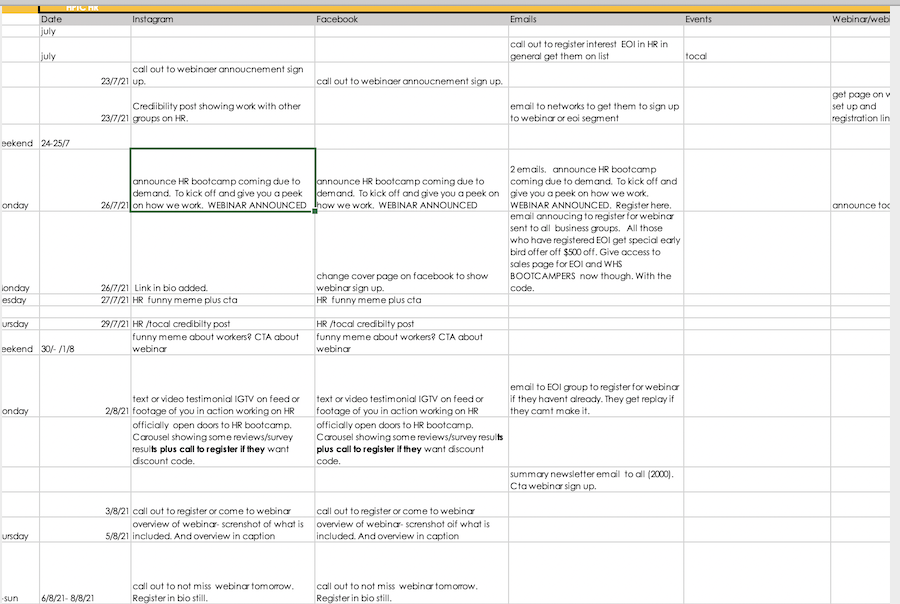Click the Webinar column header at right edge

860,19
